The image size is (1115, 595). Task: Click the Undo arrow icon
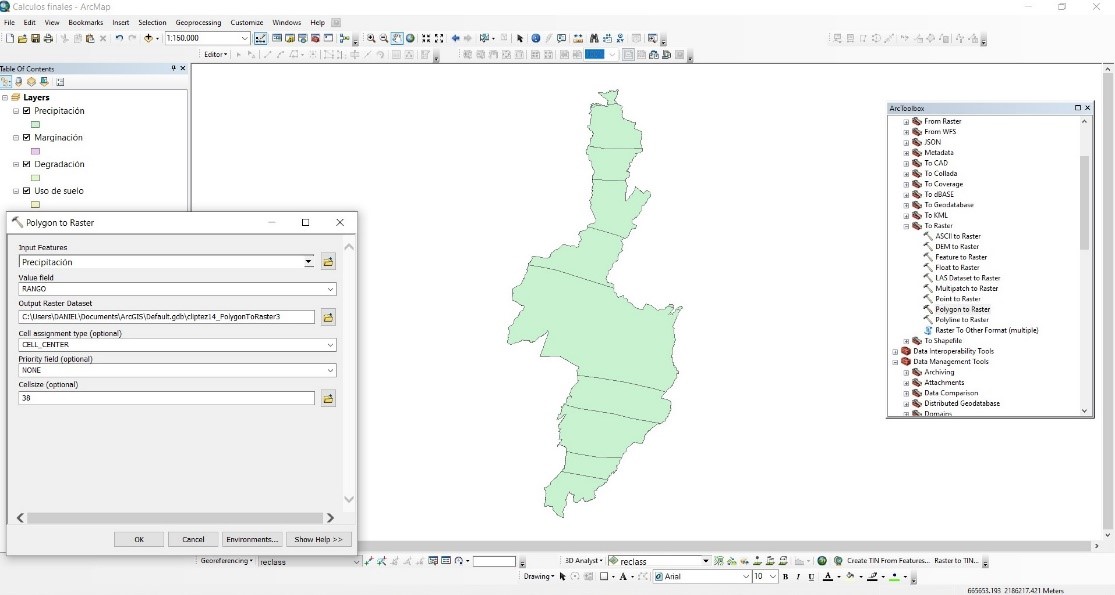tap(119, 38)
